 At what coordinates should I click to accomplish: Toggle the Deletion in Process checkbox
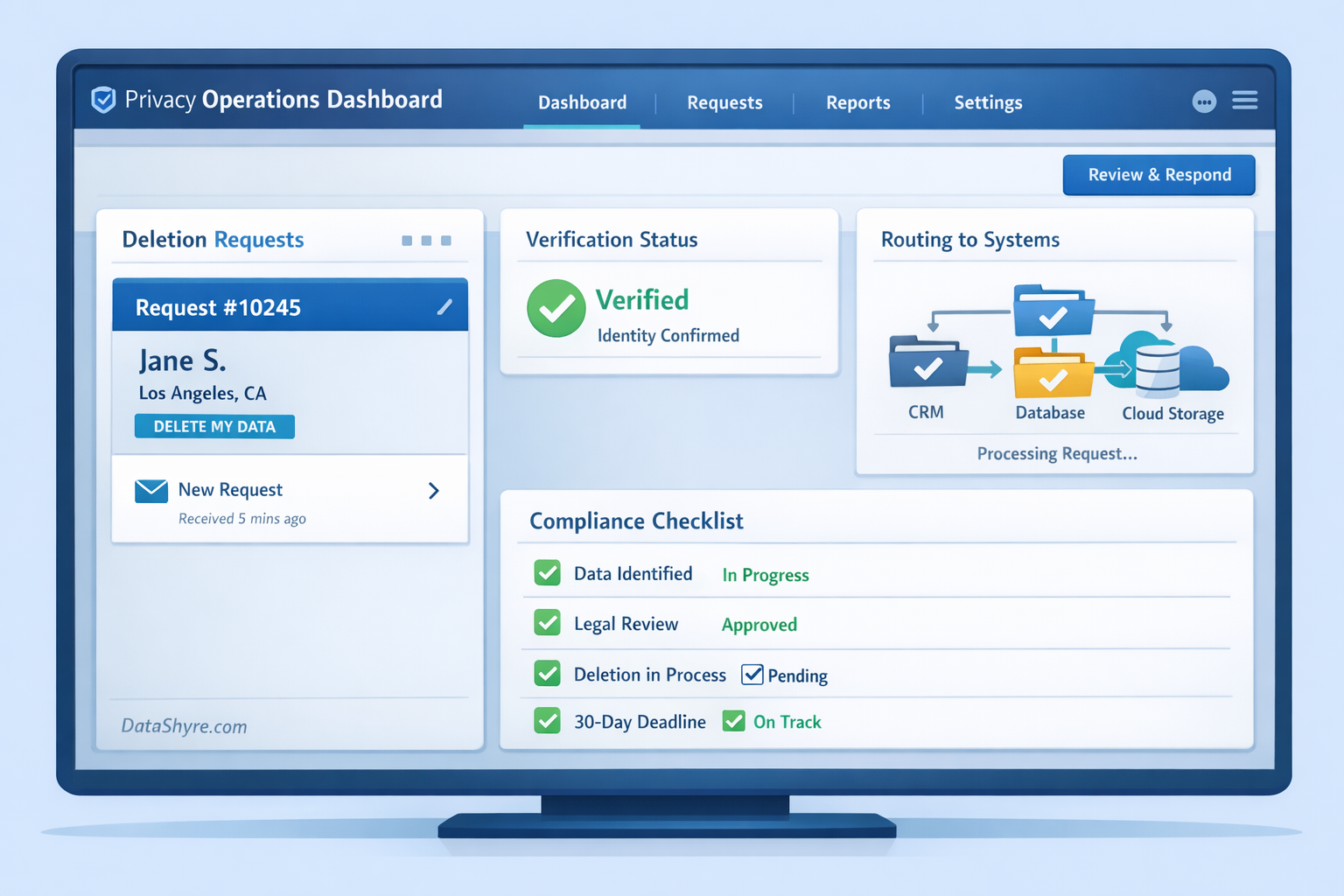point(548,674)
